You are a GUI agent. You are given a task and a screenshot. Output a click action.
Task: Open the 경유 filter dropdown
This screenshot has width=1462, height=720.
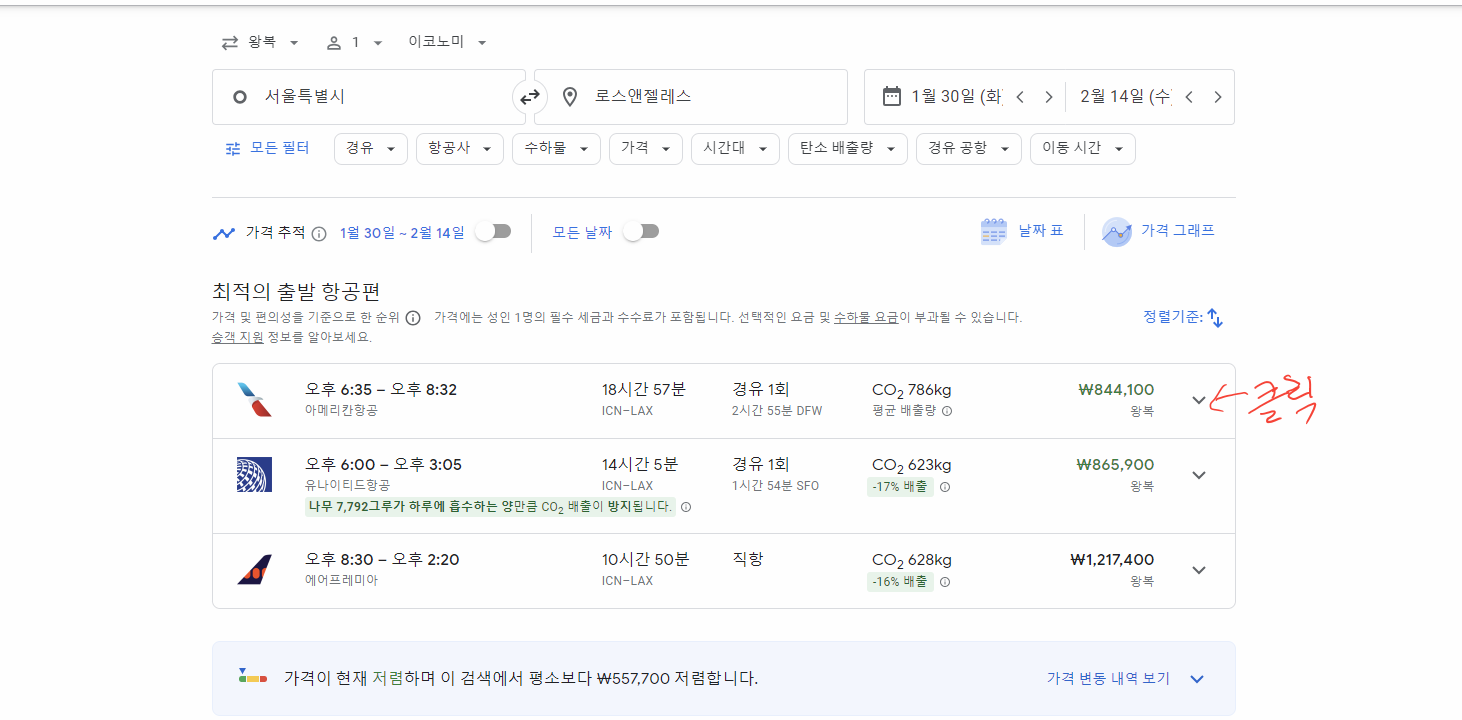coord(370,148)
